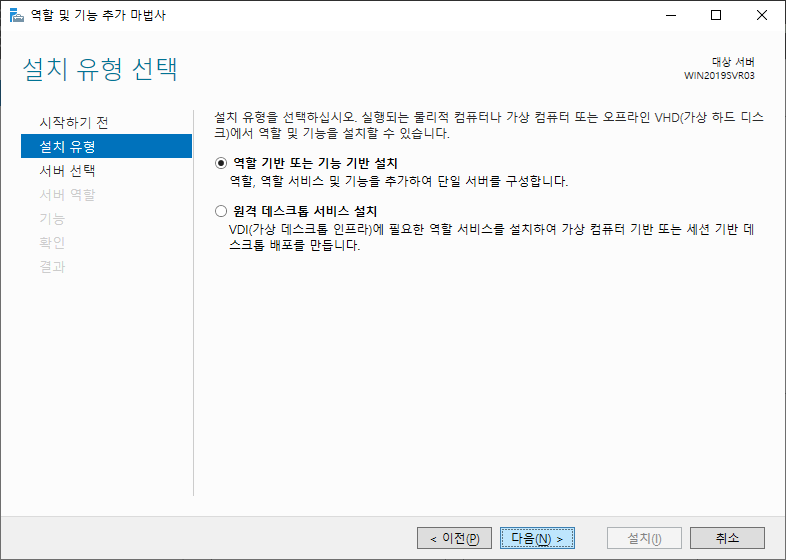Image resolution: width=786 pixels, height=560 pixels.
Task: Go to 시작하기 전 step
Action: 74,122
